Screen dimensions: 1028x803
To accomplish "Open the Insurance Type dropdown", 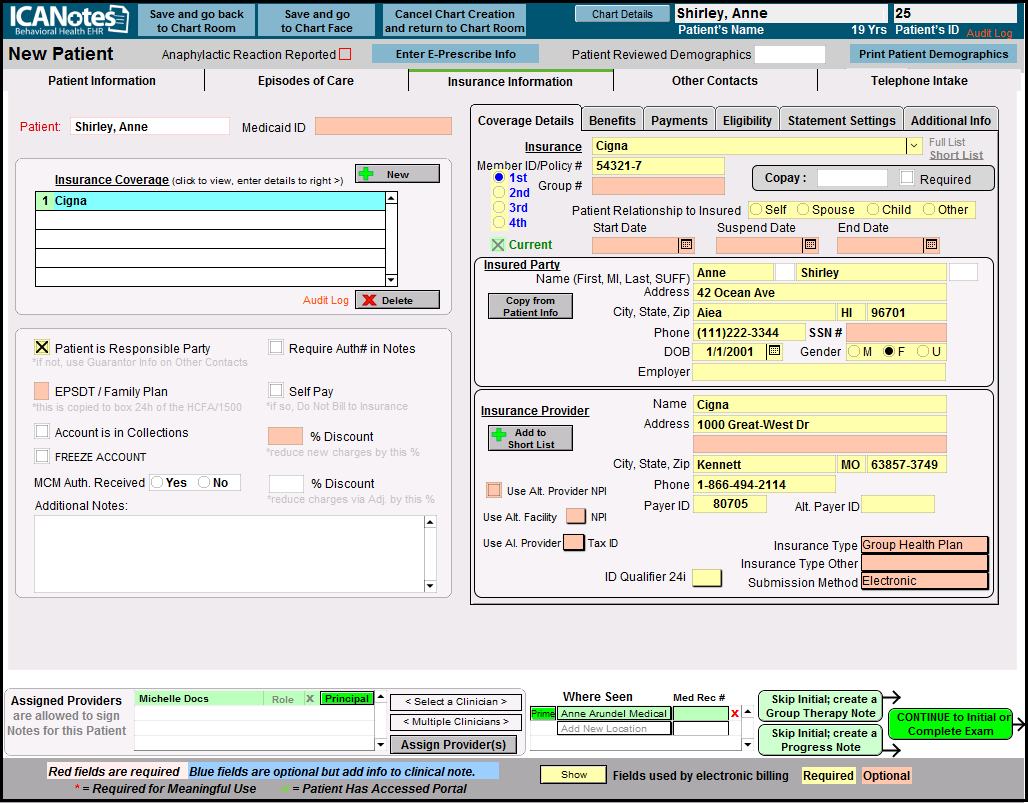I will 924,545.
